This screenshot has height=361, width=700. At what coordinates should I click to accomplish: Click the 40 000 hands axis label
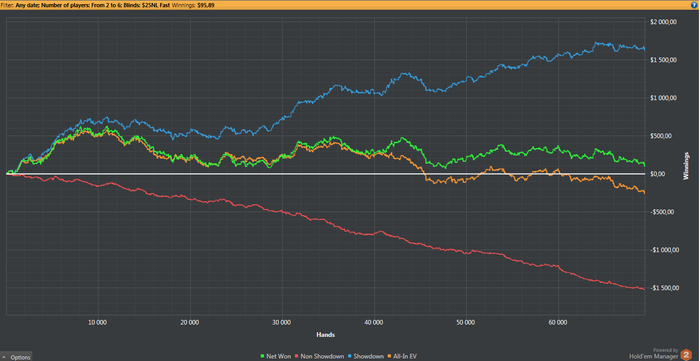pyautogui.click(x=374, y=322)
